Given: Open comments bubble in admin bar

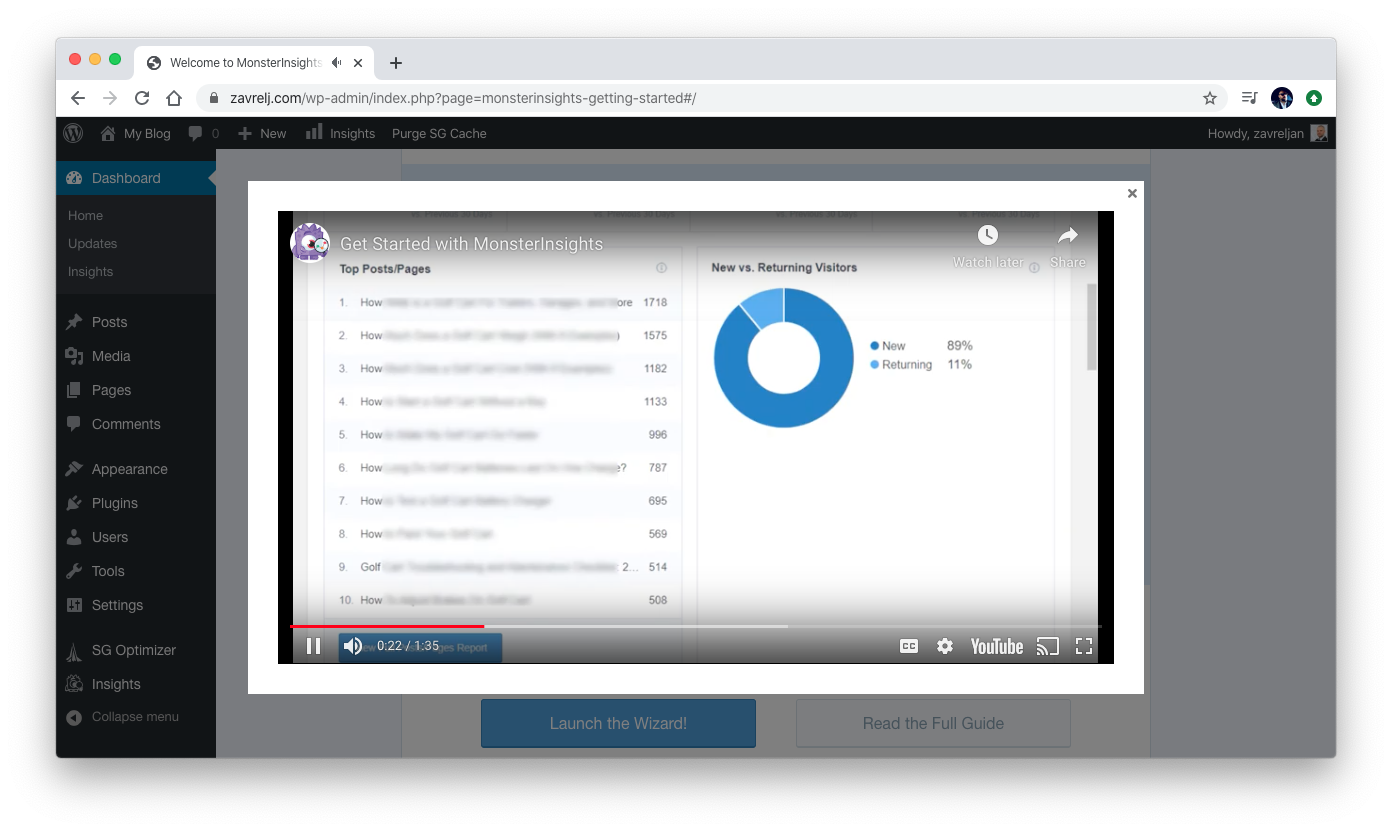Looking at the screenshot, I should click(x=203, y=133).
